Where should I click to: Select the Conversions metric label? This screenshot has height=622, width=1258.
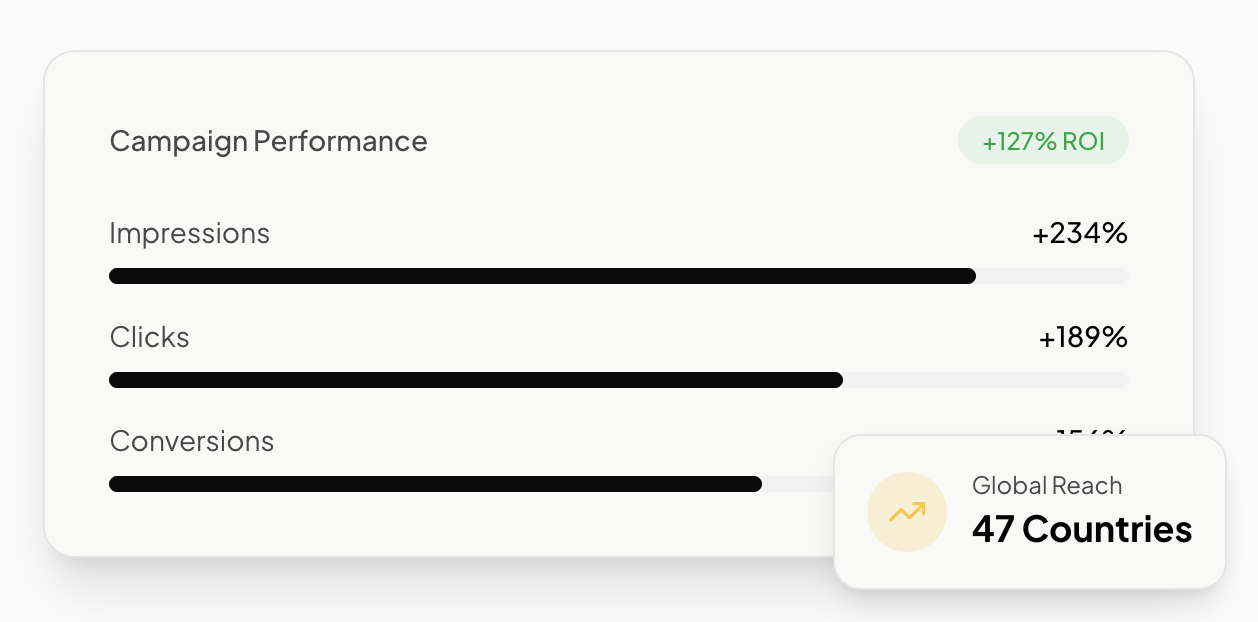(191, 441)
